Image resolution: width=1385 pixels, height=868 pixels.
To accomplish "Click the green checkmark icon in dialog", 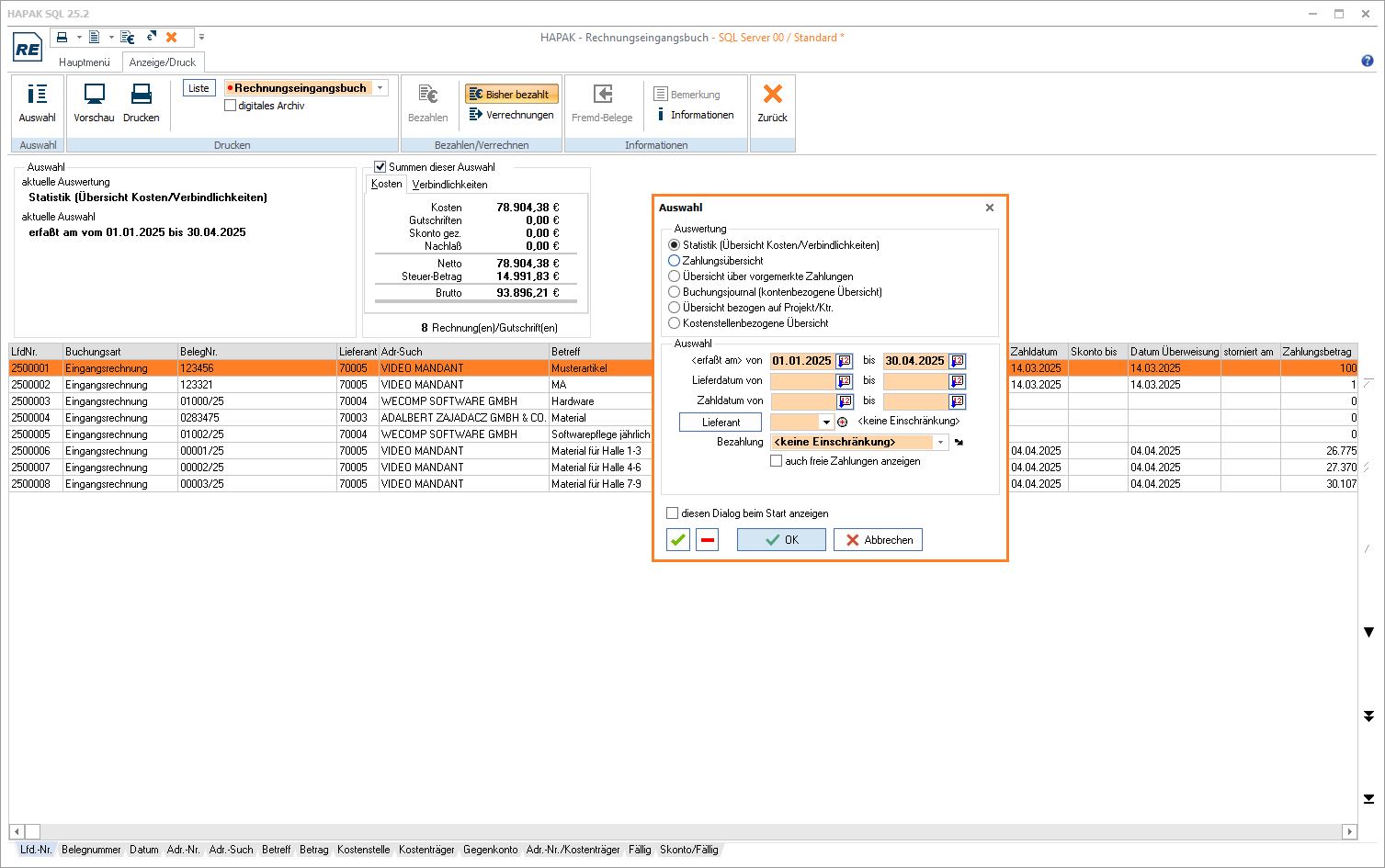I will pyautogui.click(x=678, y=540).
